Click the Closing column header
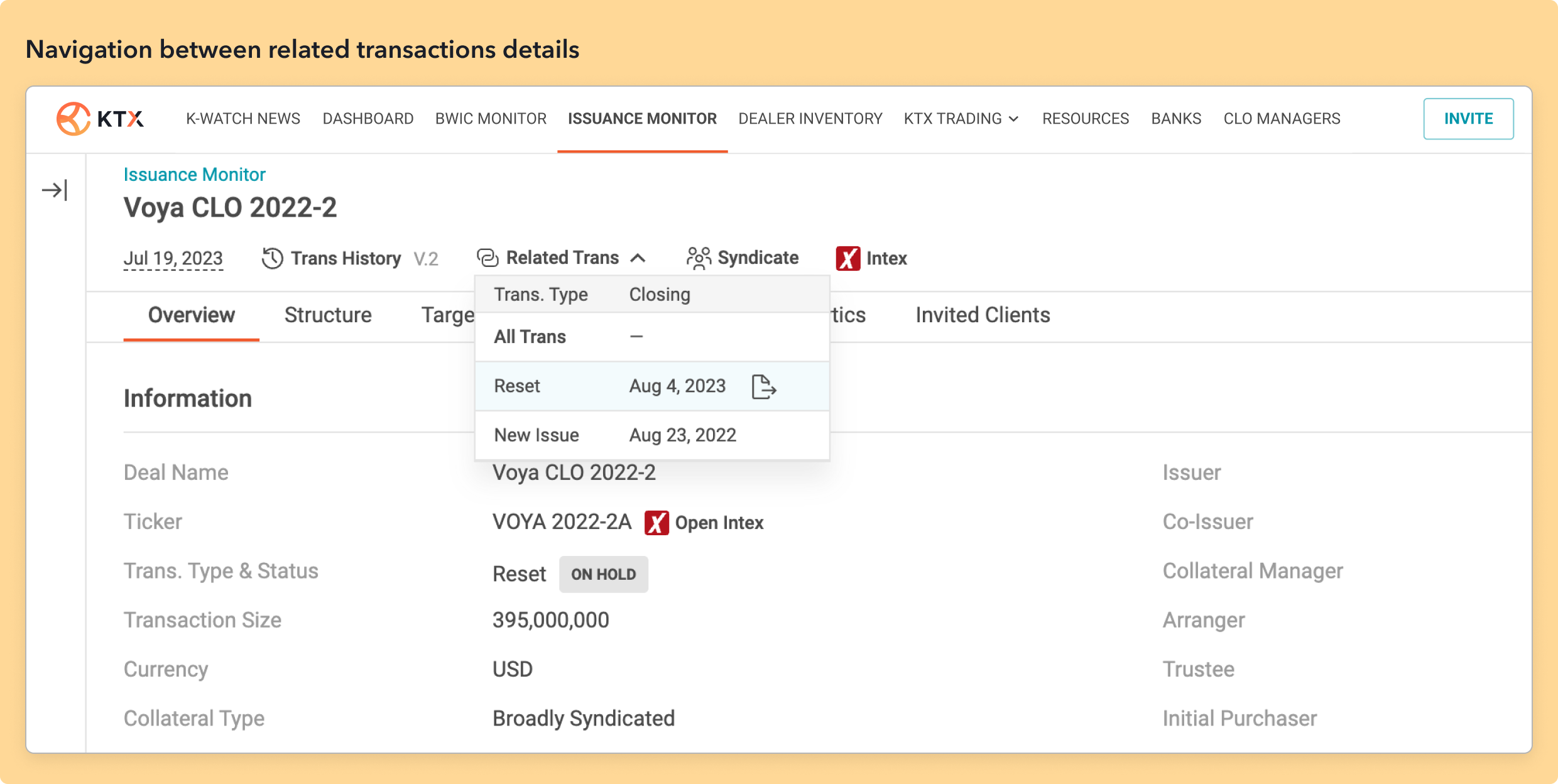This screenshot has width=1558, height=784. click(660, 295)
